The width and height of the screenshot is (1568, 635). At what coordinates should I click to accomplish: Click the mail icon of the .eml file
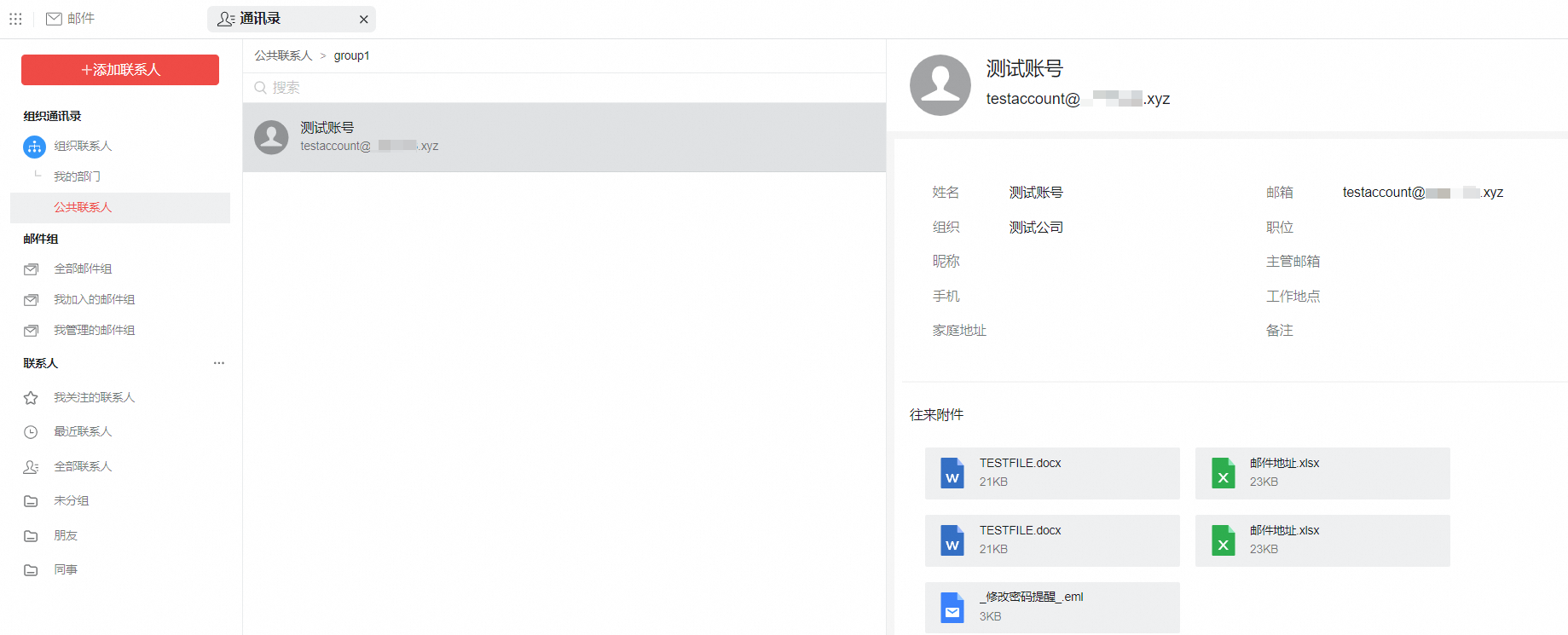952,608
